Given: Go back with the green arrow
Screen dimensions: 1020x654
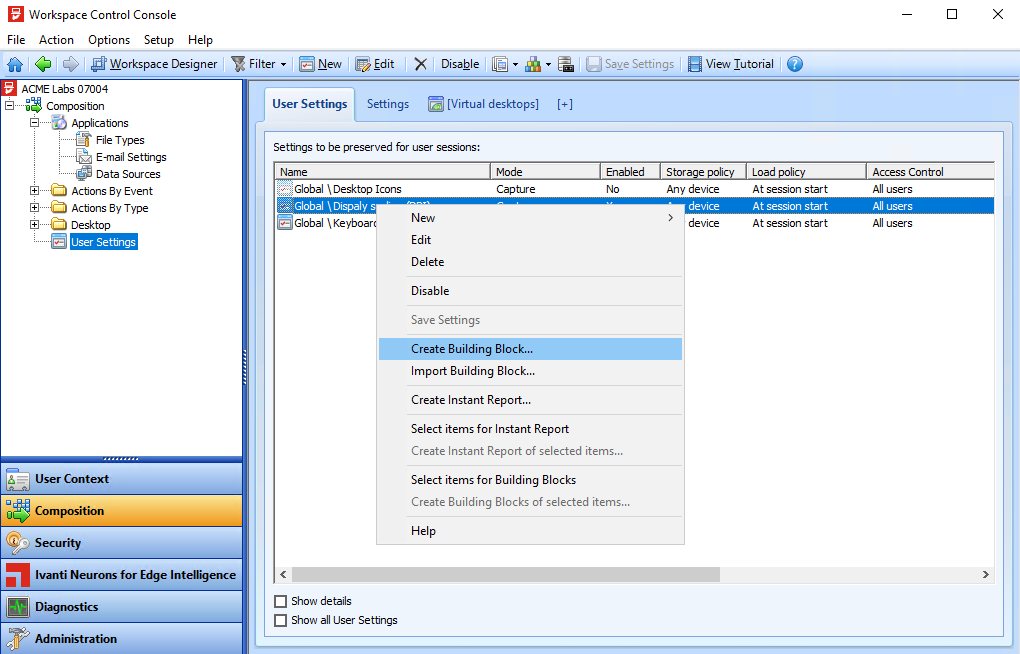Looking at the screenshot, I should 43,64.
